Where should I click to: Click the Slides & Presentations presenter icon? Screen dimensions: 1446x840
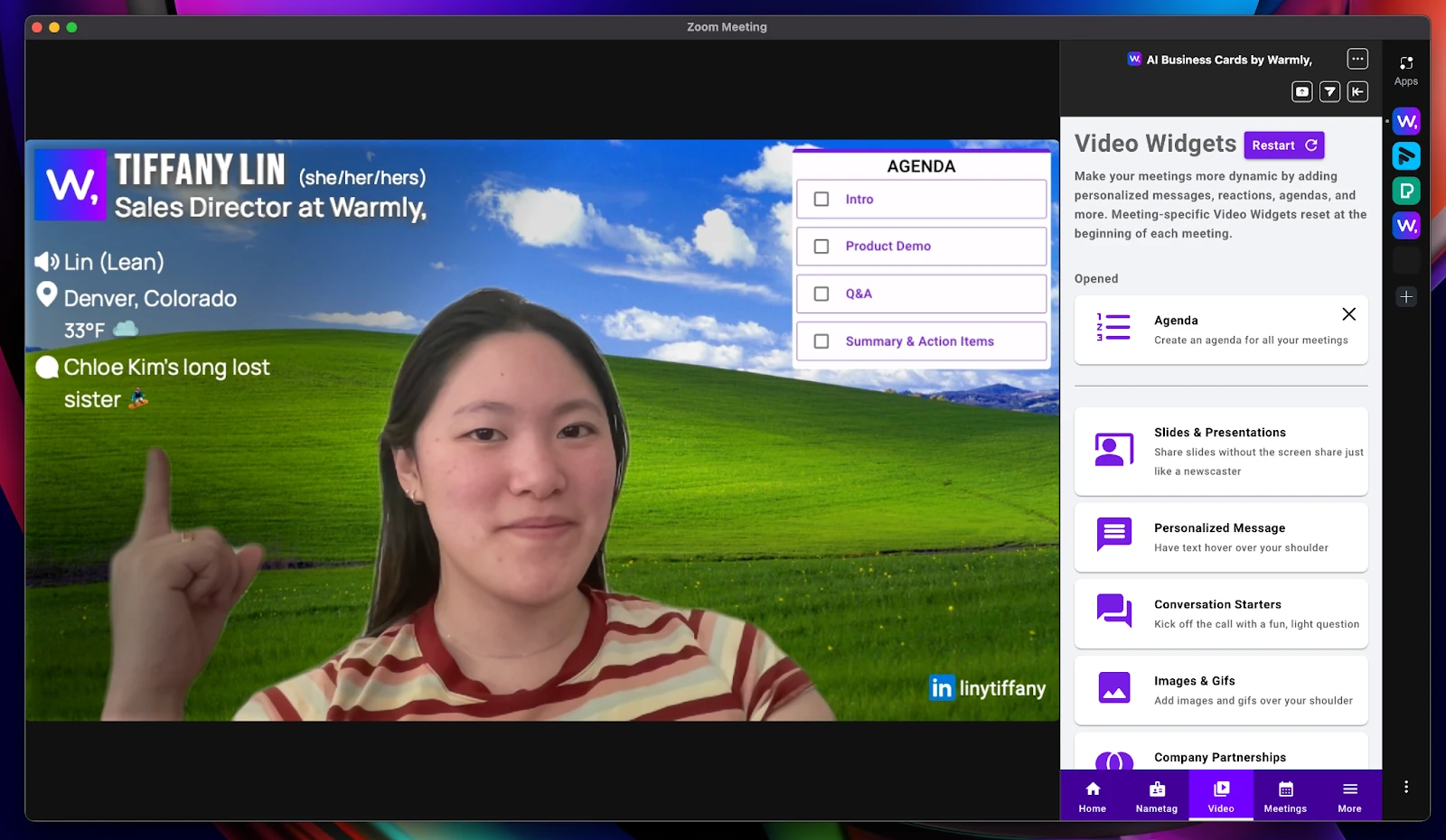[x=1114, y=450]
